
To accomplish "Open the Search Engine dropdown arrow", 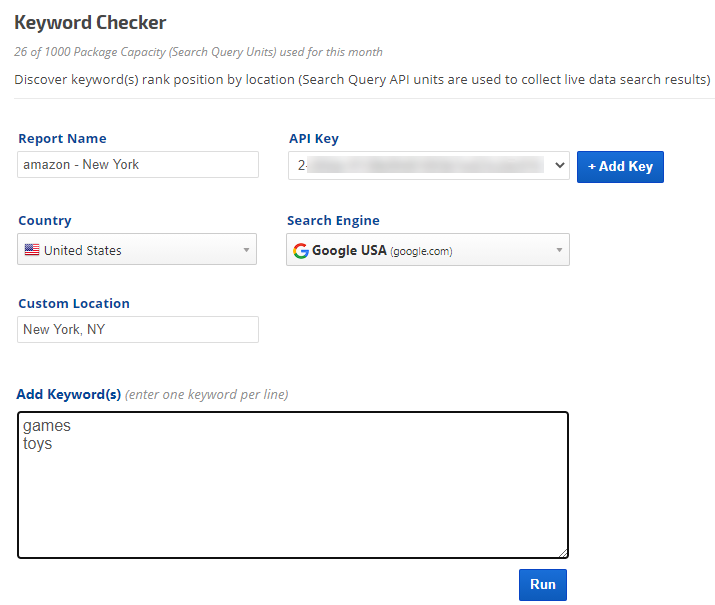I will coord(559,250).
